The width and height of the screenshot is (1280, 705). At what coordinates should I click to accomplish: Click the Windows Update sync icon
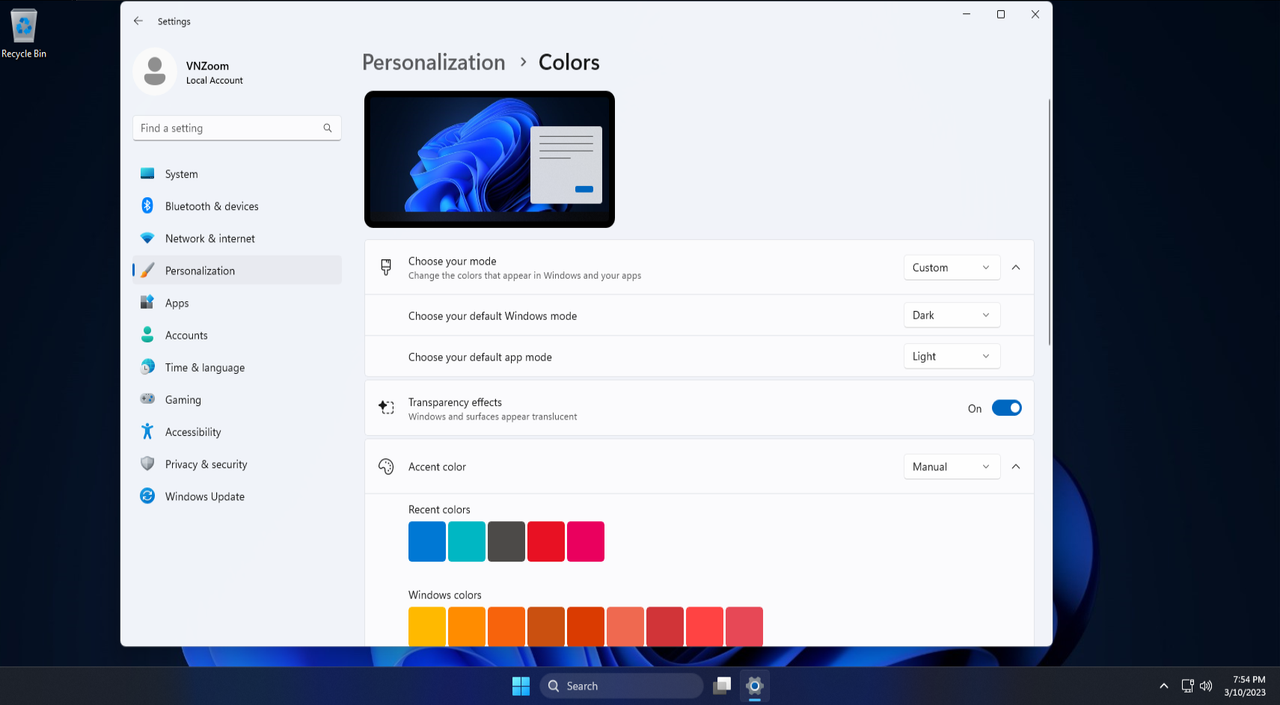147,496
